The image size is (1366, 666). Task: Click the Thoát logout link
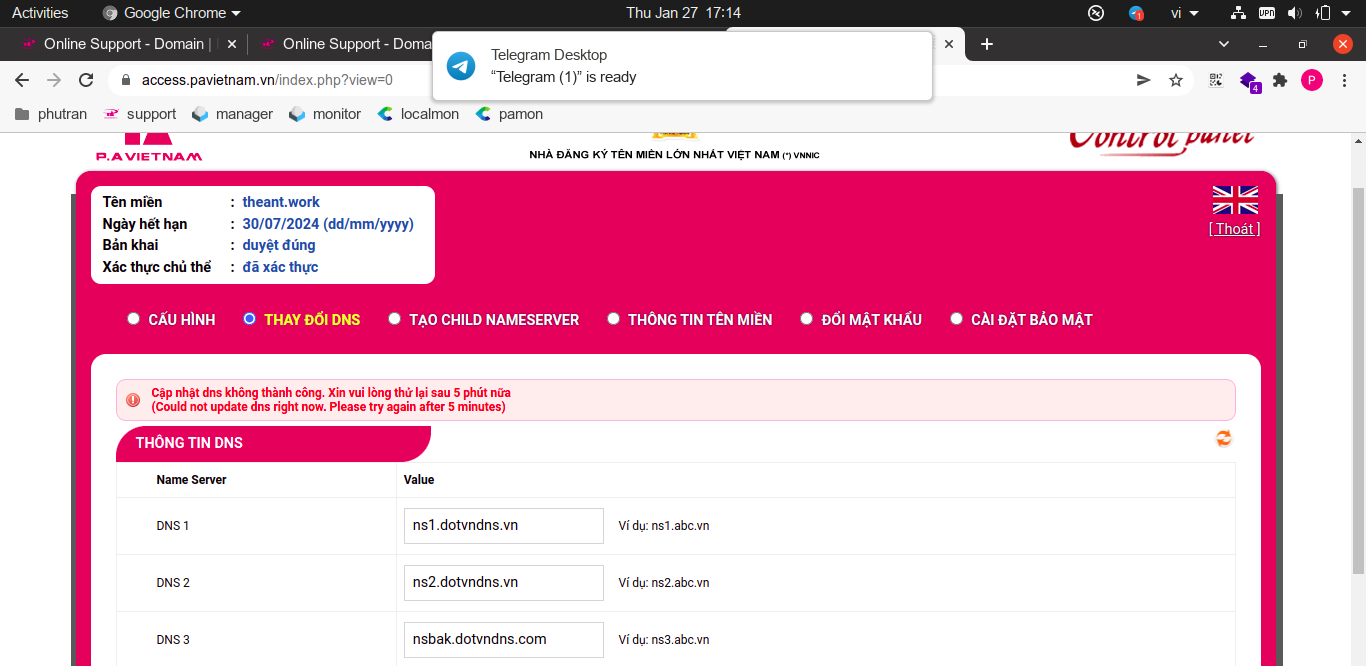[x=1234, y=229]
